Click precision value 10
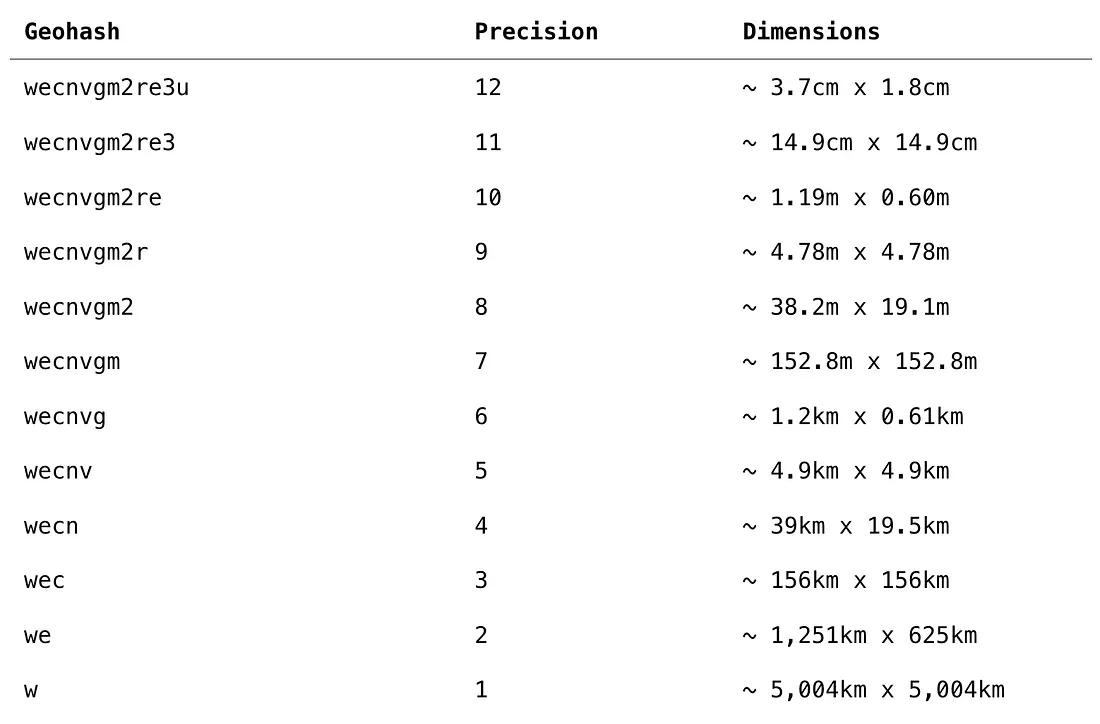 (488, 197)
